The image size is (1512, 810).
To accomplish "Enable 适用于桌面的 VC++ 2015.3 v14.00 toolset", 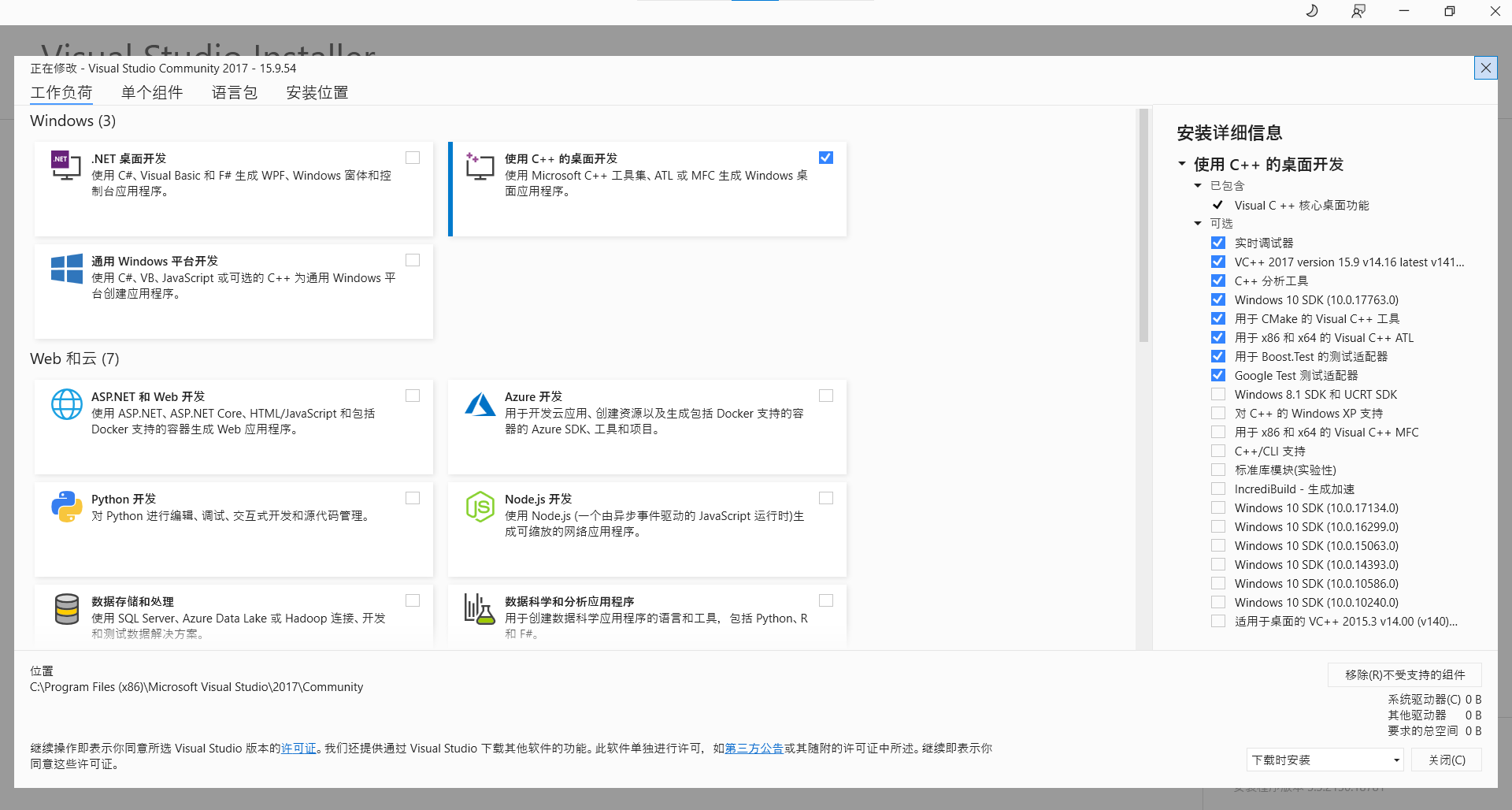I will pos(1218,621).
